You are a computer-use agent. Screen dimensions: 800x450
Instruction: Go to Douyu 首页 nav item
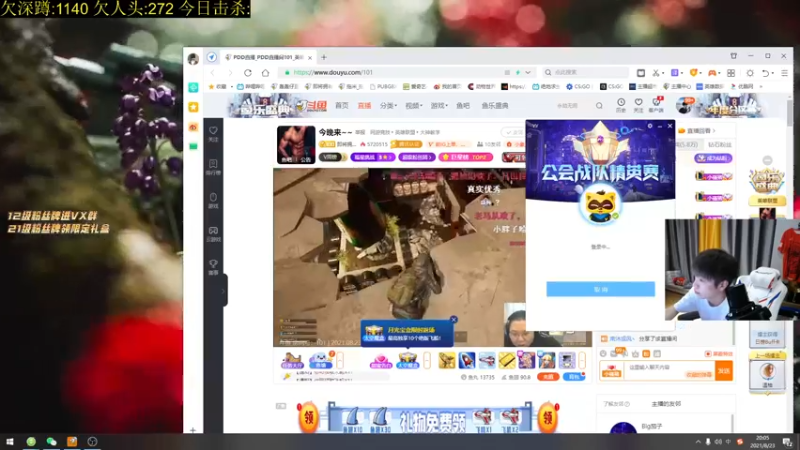pyautogui.click(x=342, y=106)
